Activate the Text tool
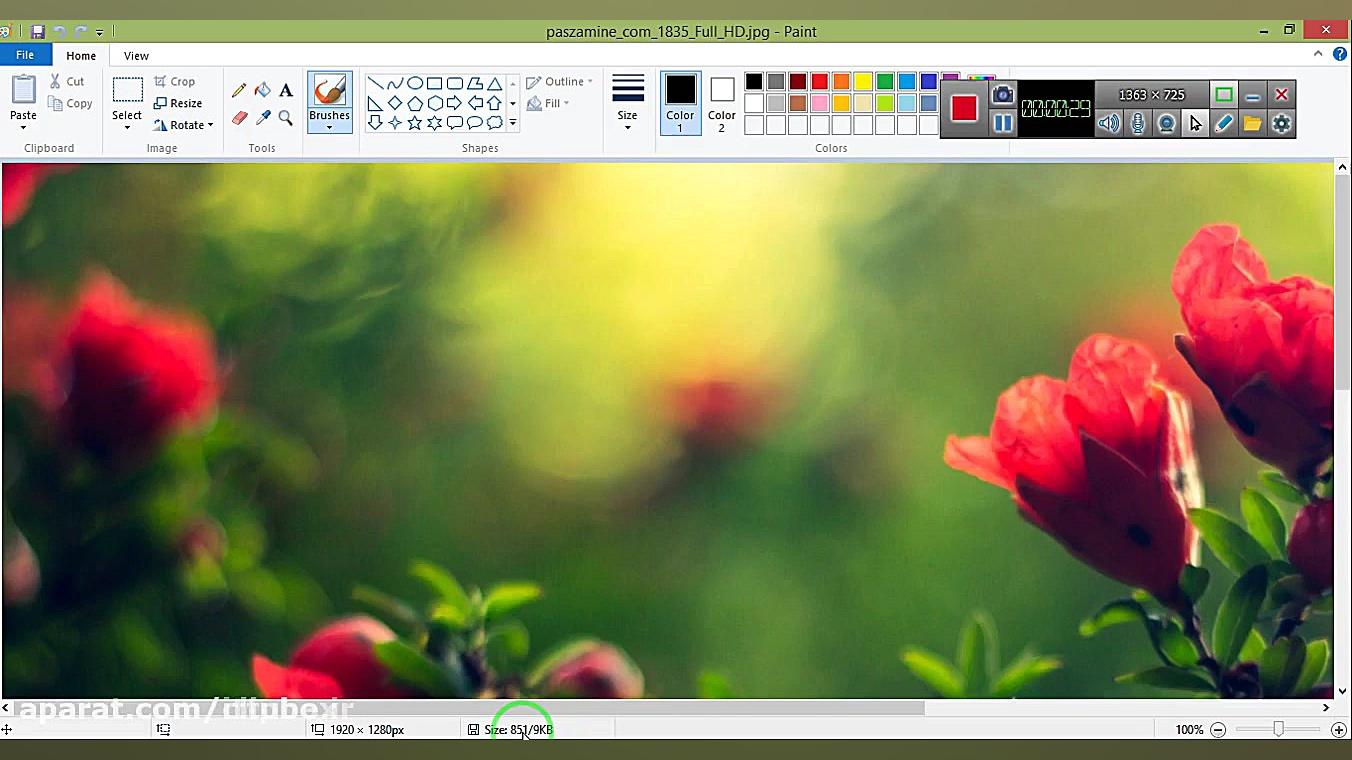 coord(286,91)
